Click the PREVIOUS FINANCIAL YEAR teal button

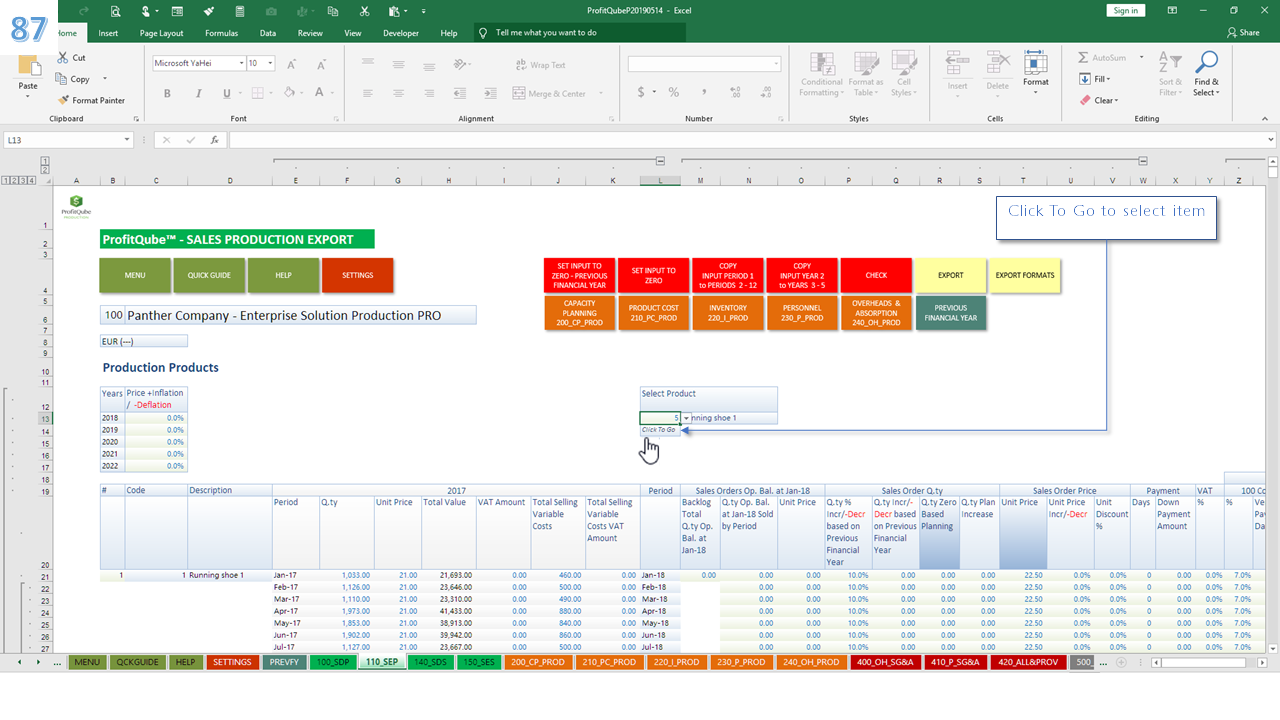[951, 313]
